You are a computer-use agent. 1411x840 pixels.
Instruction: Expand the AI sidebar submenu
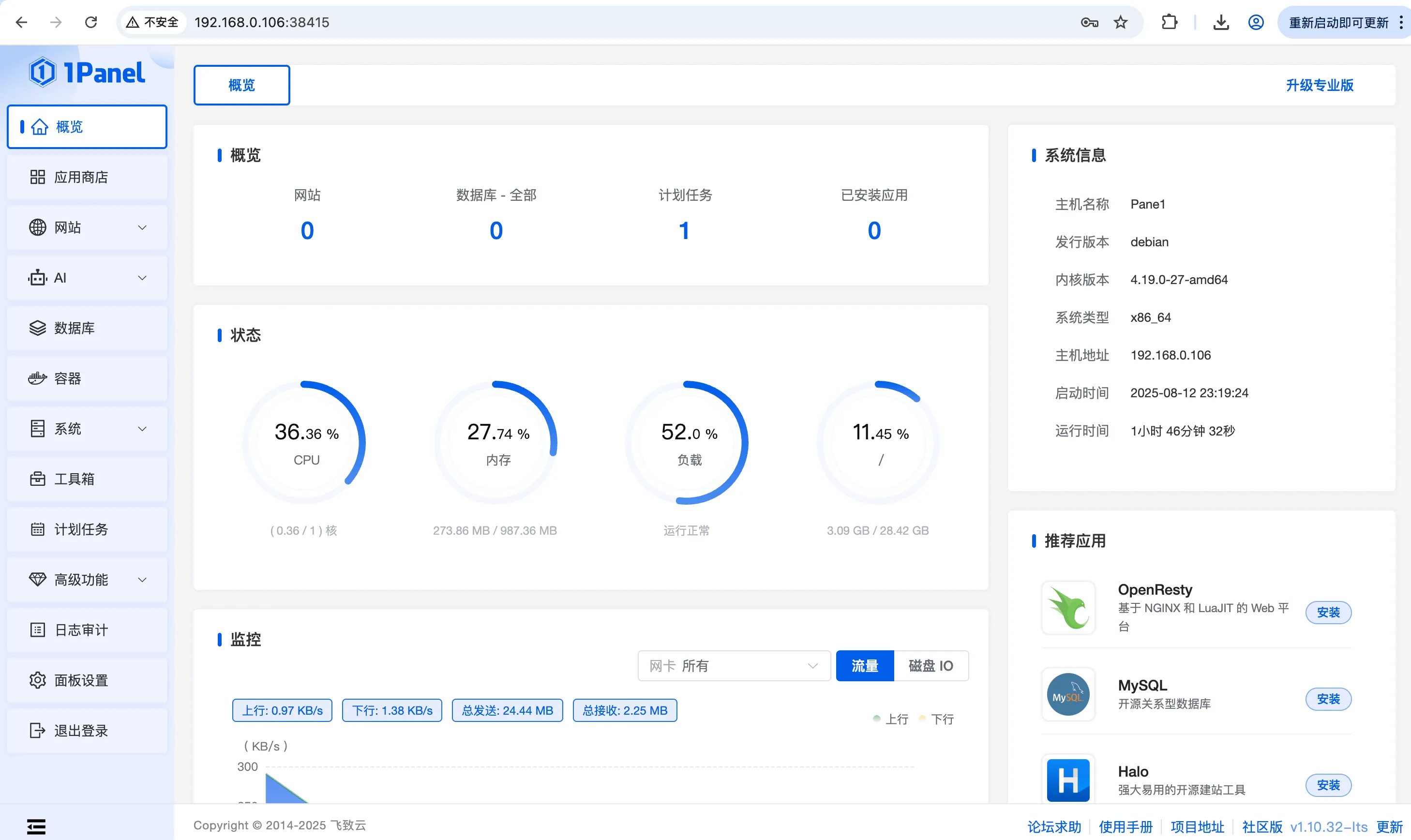143,278
